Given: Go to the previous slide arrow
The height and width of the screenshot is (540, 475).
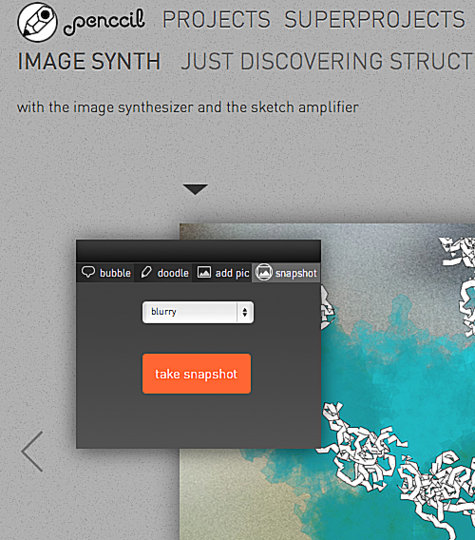Looking at the screenshot, I should pos(32,451).
